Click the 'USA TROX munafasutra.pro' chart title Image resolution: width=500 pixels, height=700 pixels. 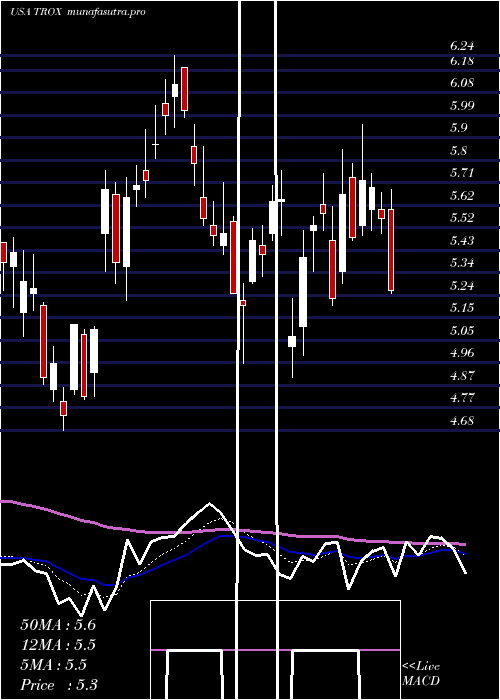coord(78,12)
